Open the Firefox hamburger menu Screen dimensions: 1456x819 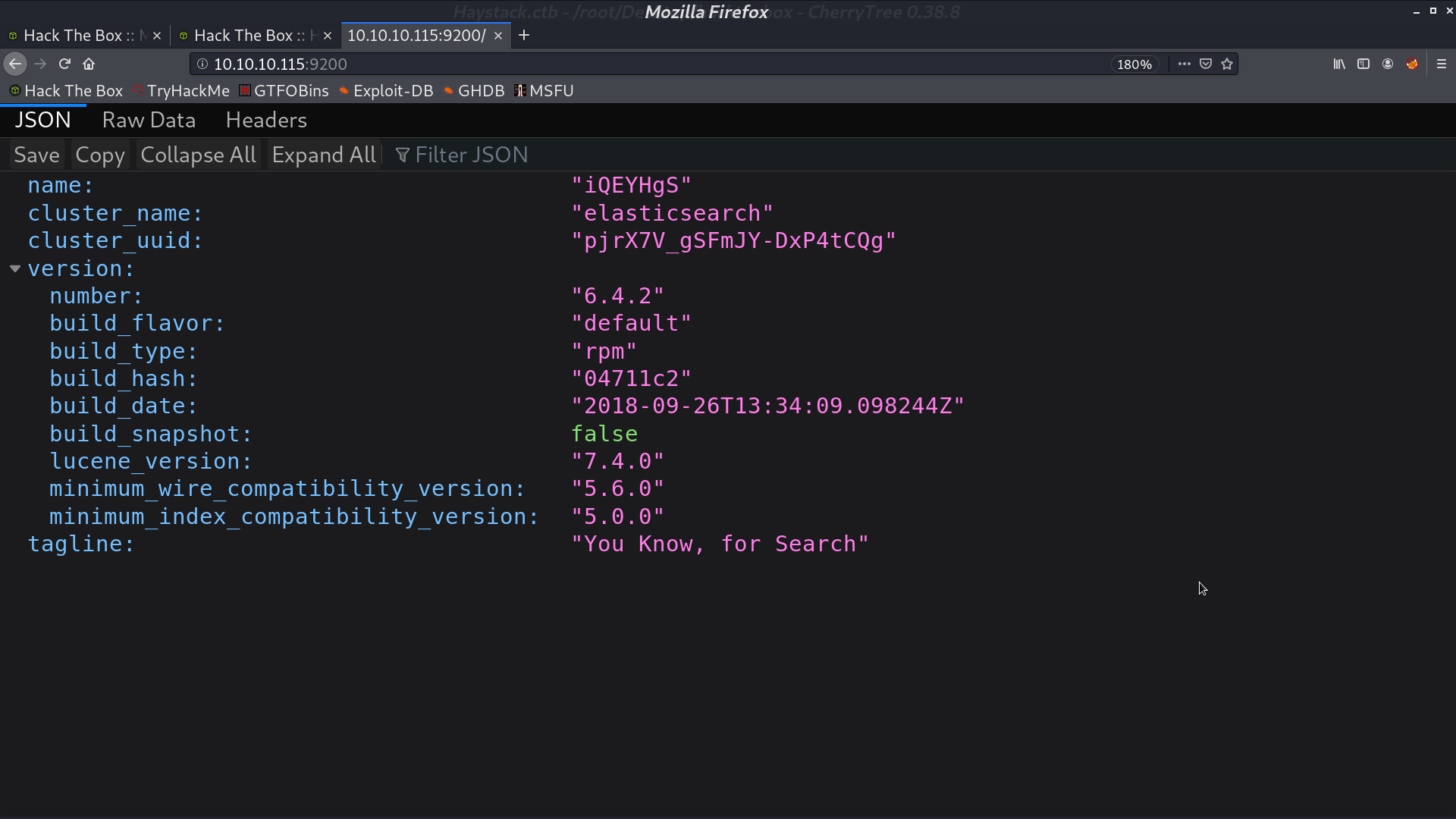(x=1442, y=64)
